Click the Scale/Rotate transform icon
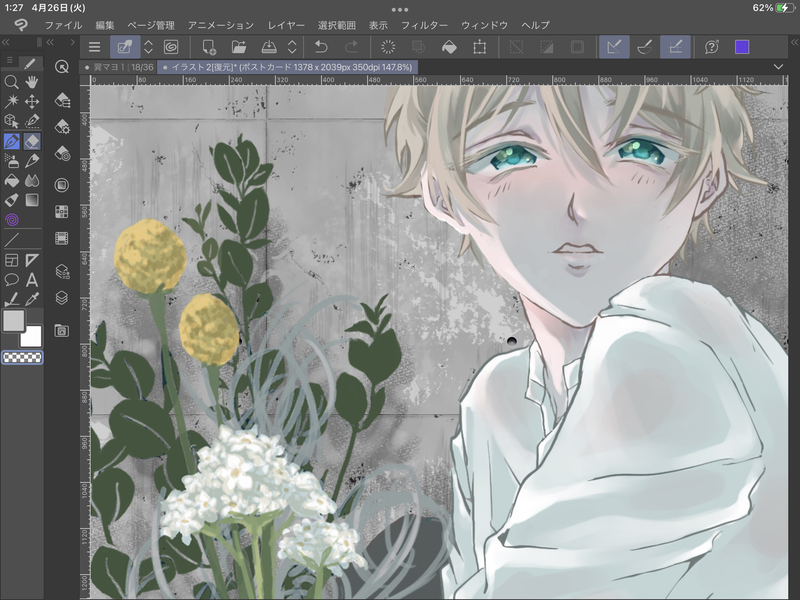The height and width of the screenshot is (600, 800). (479, 47)
